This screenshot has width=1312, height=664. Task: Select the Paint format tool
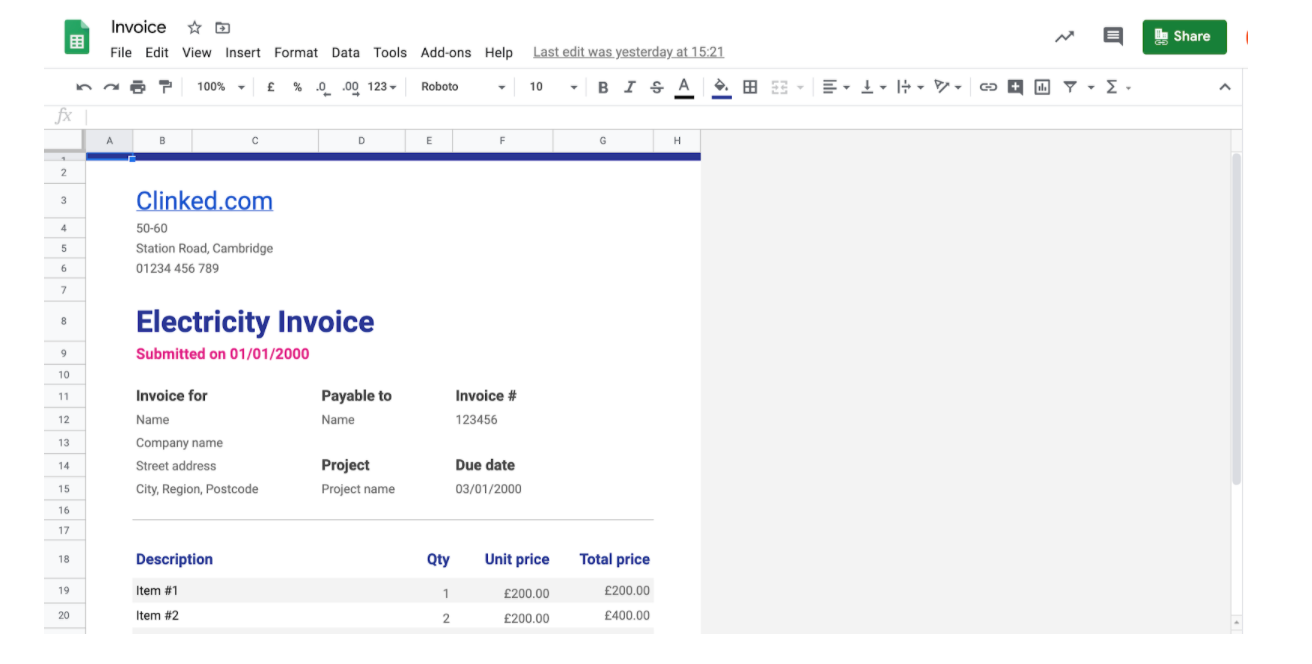[x=165, y=87]
